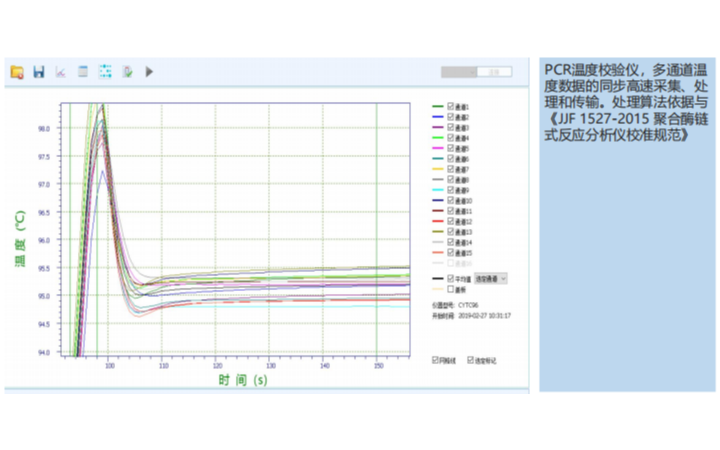Open the channel settings slider icon
This screenshot has width=720, height=450.
pyautogui.click(x=105, y=72)
